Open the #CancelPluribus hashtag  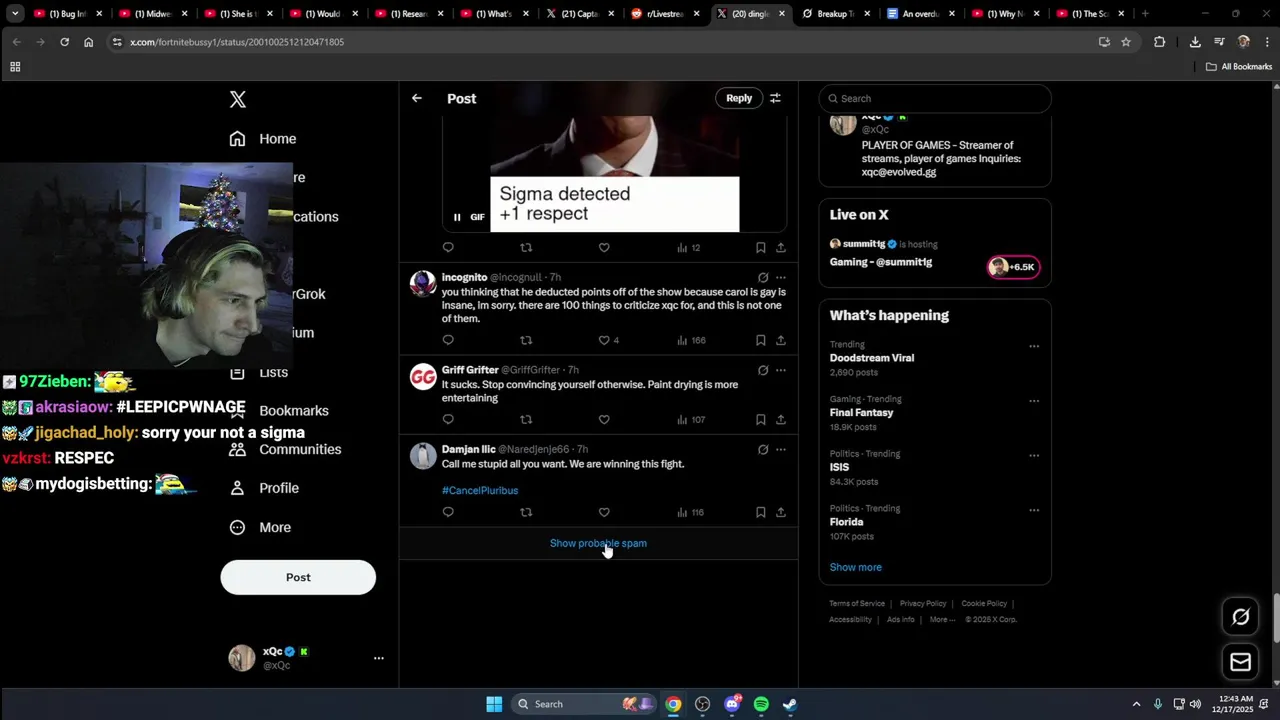pyautogui.click(x=480, y=491)
